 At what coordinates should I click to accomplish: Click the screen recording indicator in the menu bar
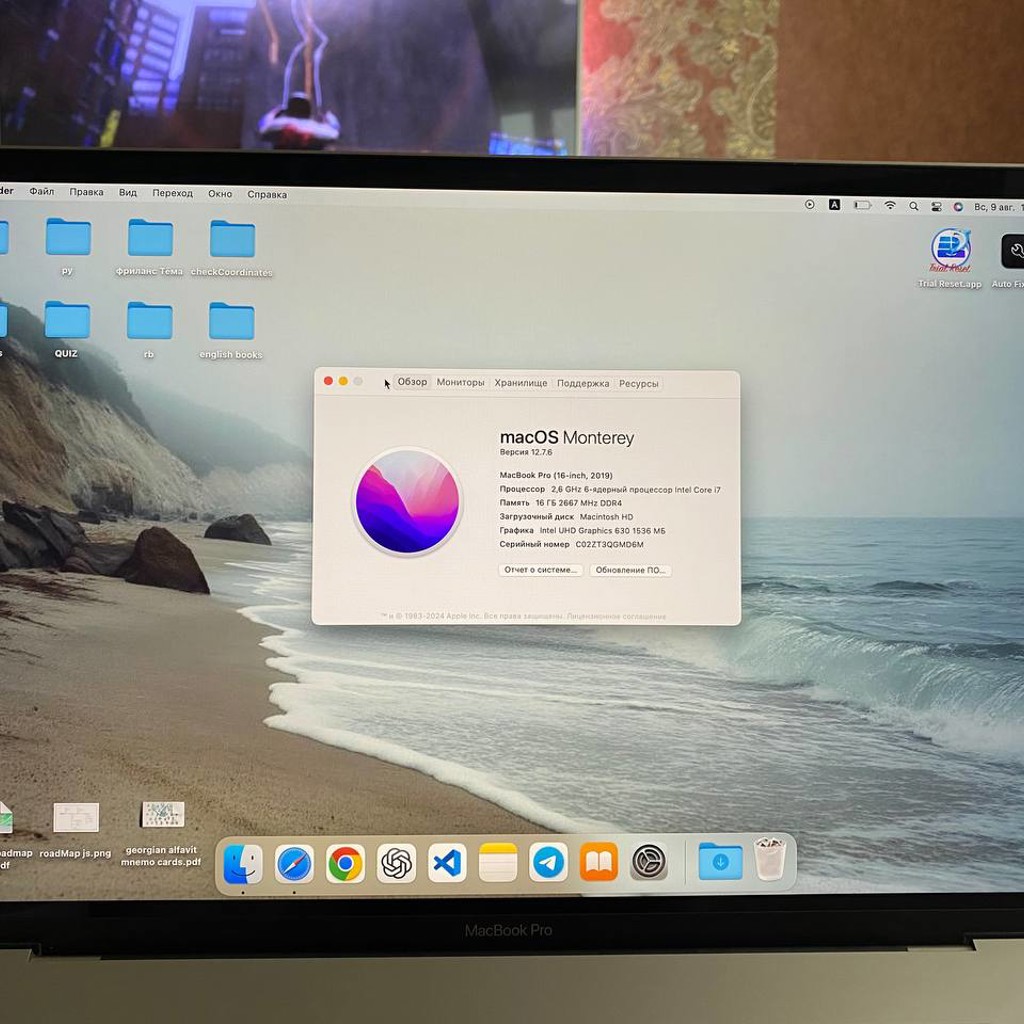pyautogui.click(x=810, y=204)
